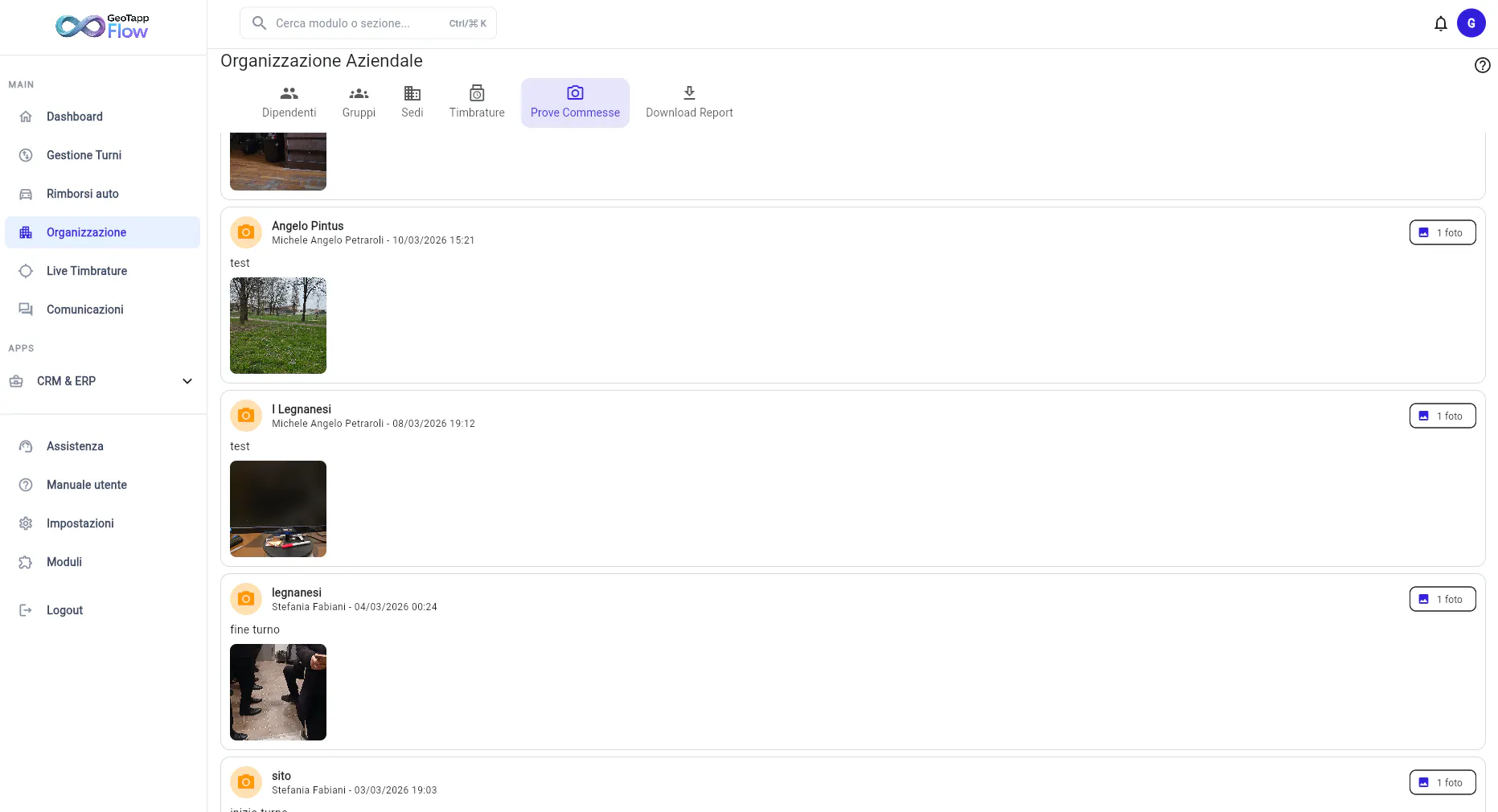Open Moduli in sidebar

coord(102,562)
